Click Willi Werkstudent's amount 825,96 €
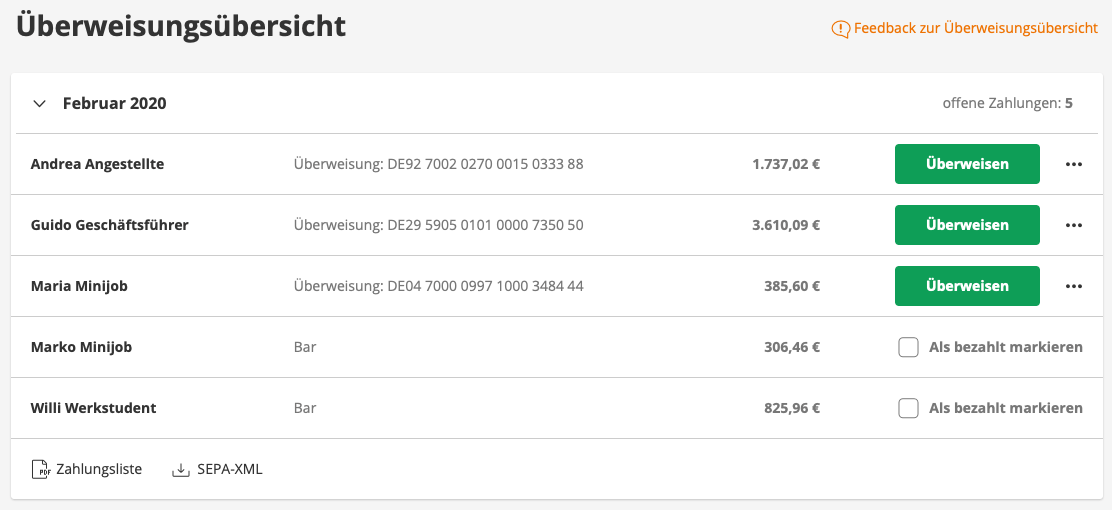This screenshot has width=1112, height=510. pos(785,409)
